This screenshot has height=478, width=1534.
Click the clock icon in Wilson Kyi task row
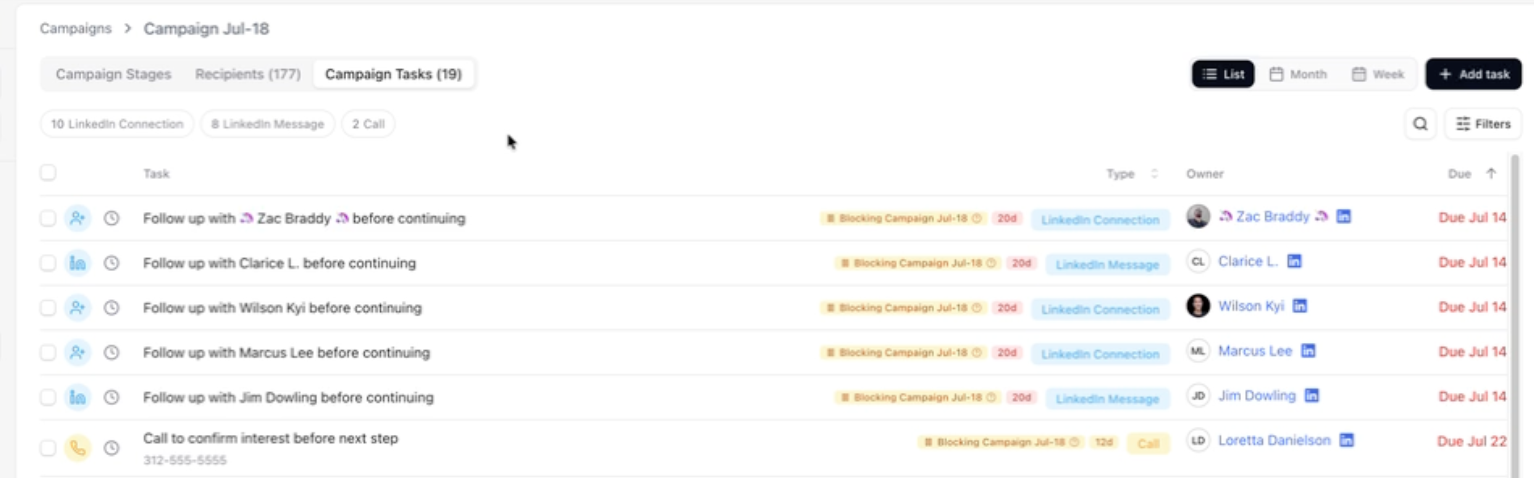pyautogui.click(x=112, y=308)
